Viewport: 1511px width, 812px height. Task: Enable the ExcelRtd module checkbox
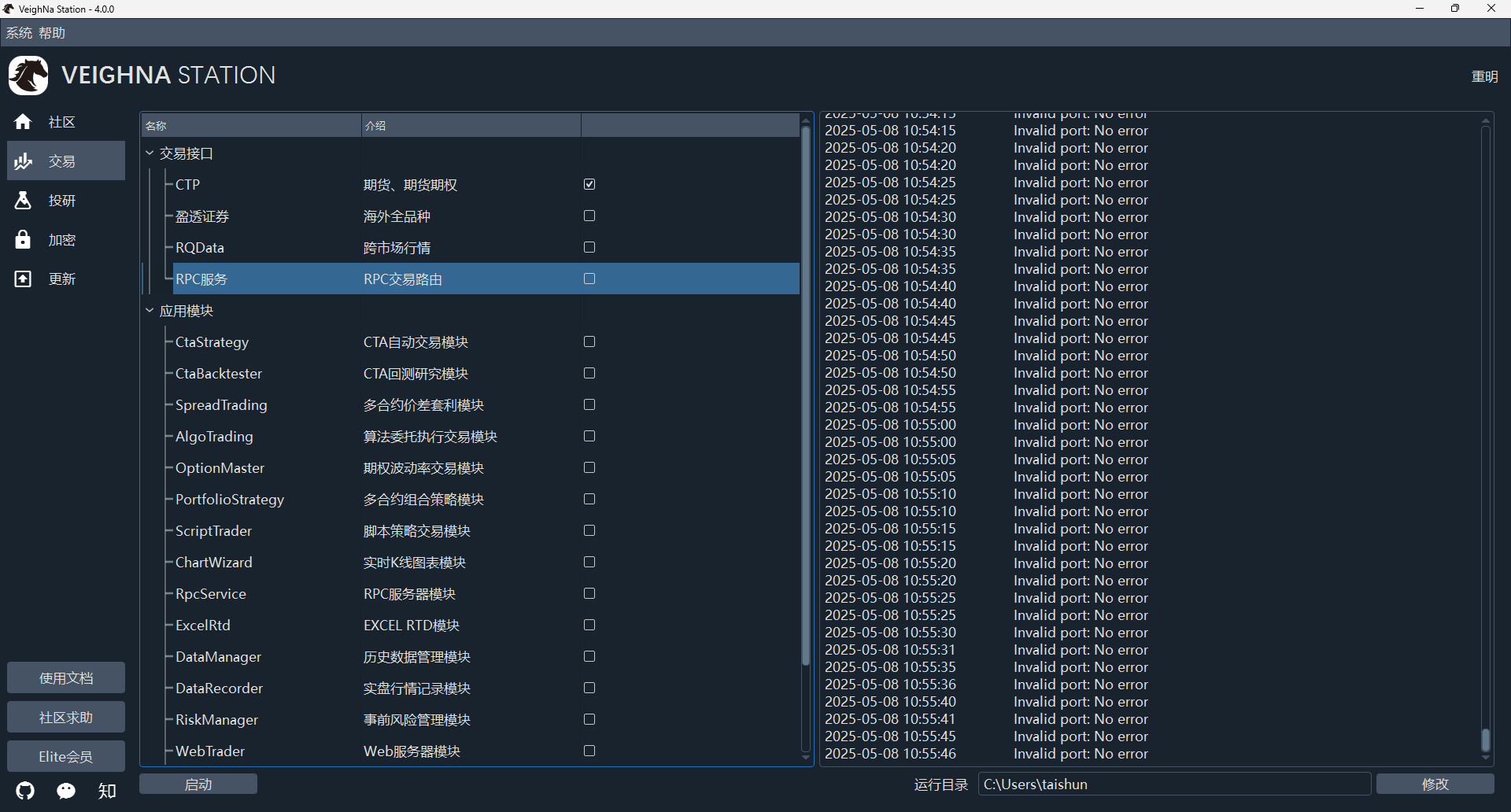[589, 625]
